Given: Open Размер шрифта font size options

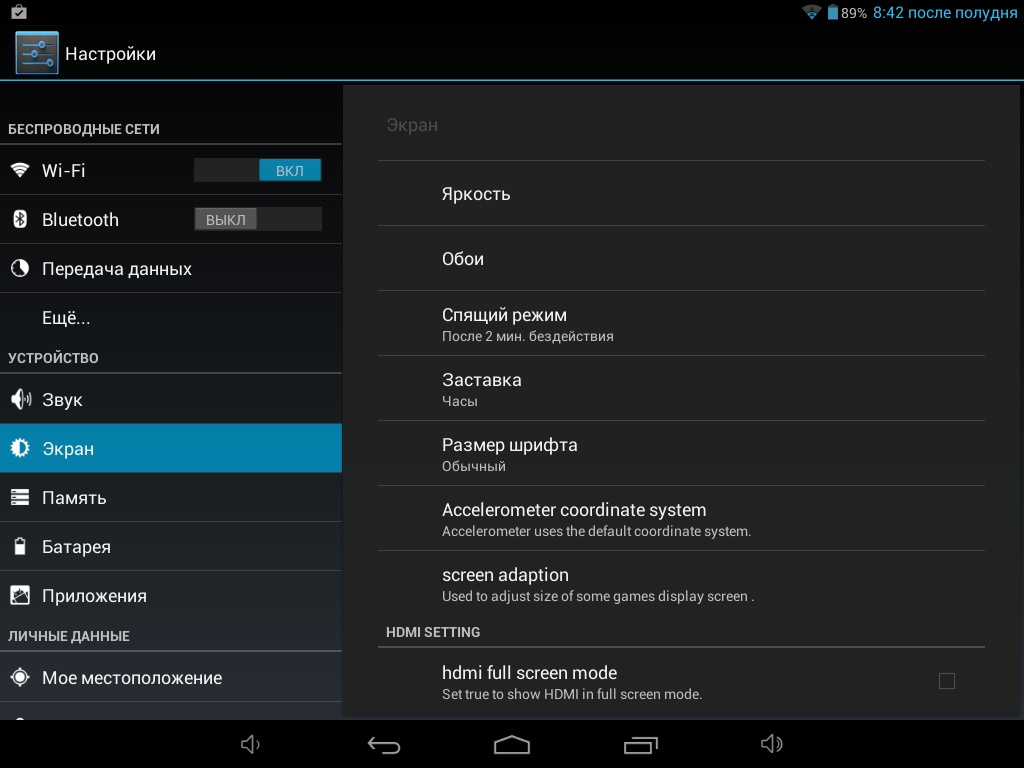Looking at the screenshot, I should coord(680,454).
